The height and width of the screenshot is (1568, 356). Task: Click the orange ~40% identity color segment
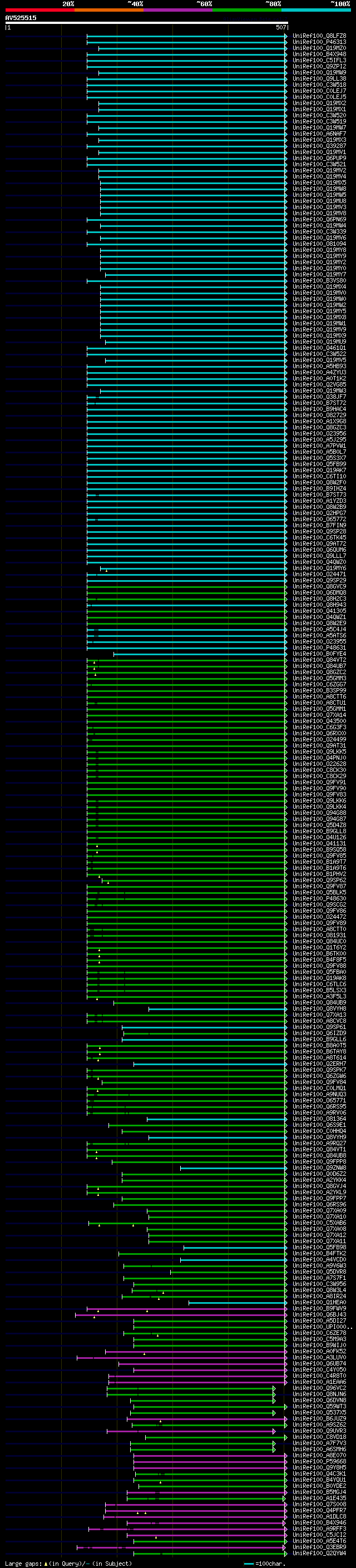[x=109, y=10]
